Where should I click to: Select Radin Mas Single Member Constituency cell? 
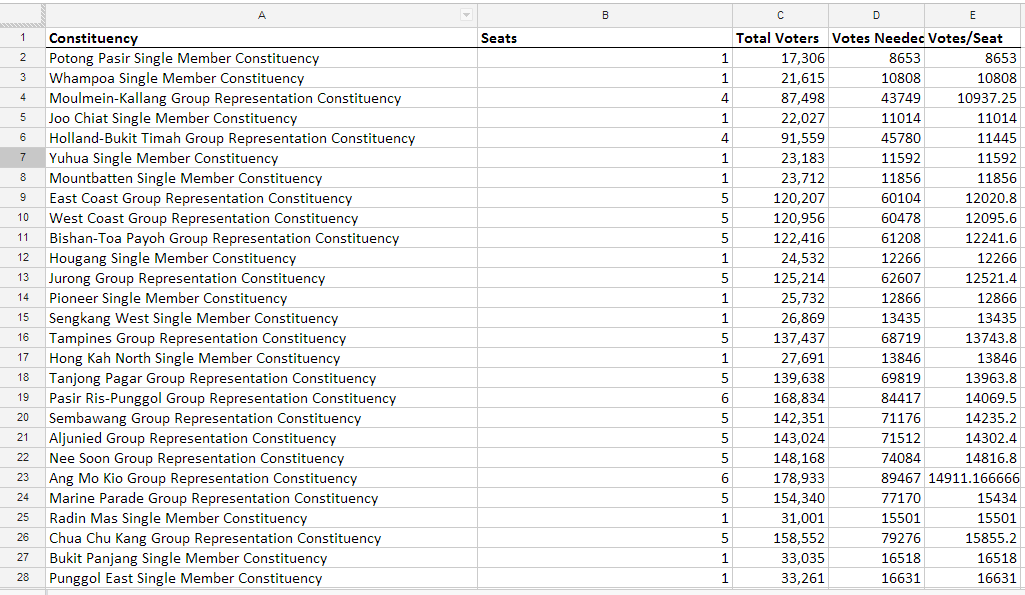tap(261, 518)
